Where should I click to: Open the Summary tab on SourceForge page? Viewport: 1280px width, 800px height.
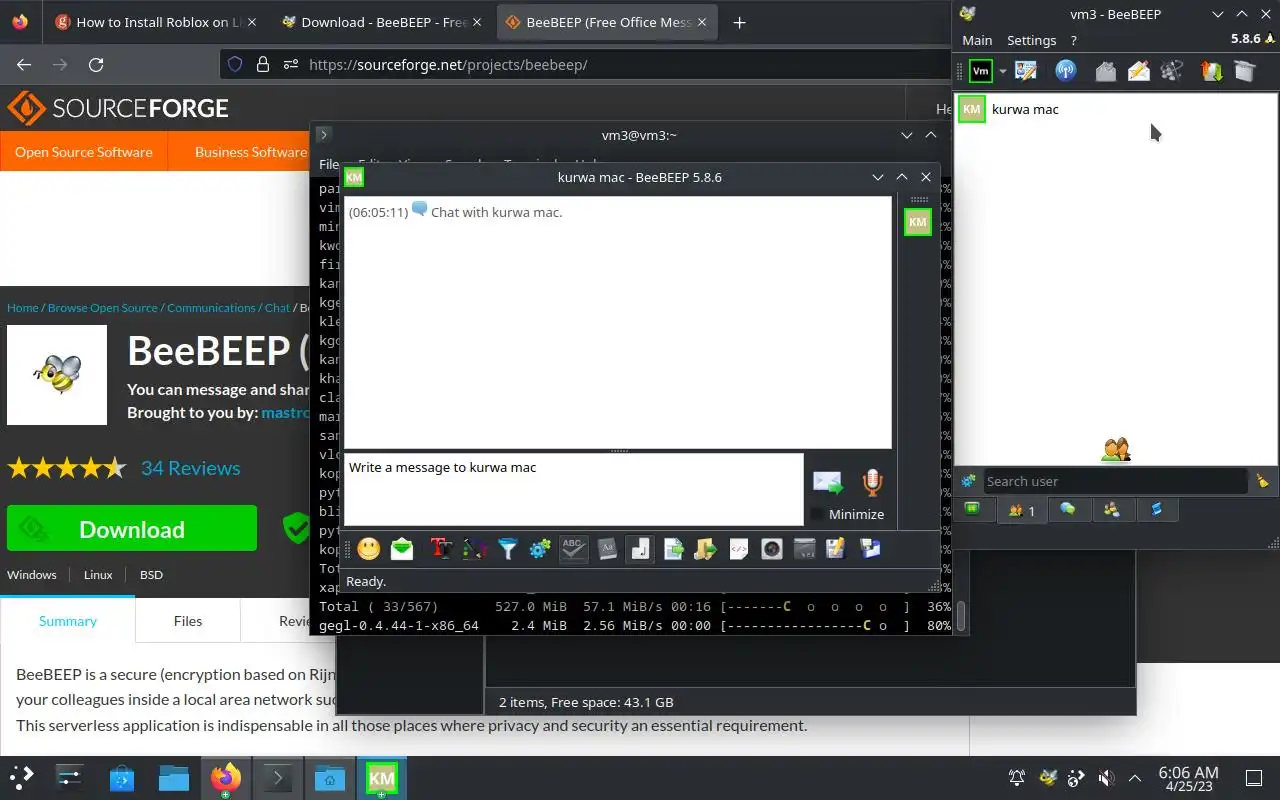68,621
